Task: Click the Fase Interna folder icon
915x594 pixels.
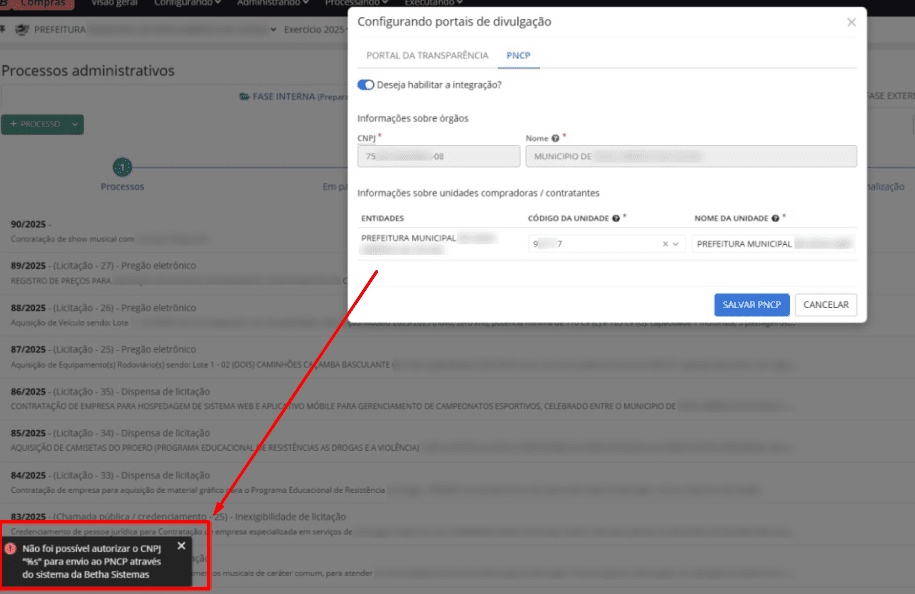Action: click(x=244, y=97)
